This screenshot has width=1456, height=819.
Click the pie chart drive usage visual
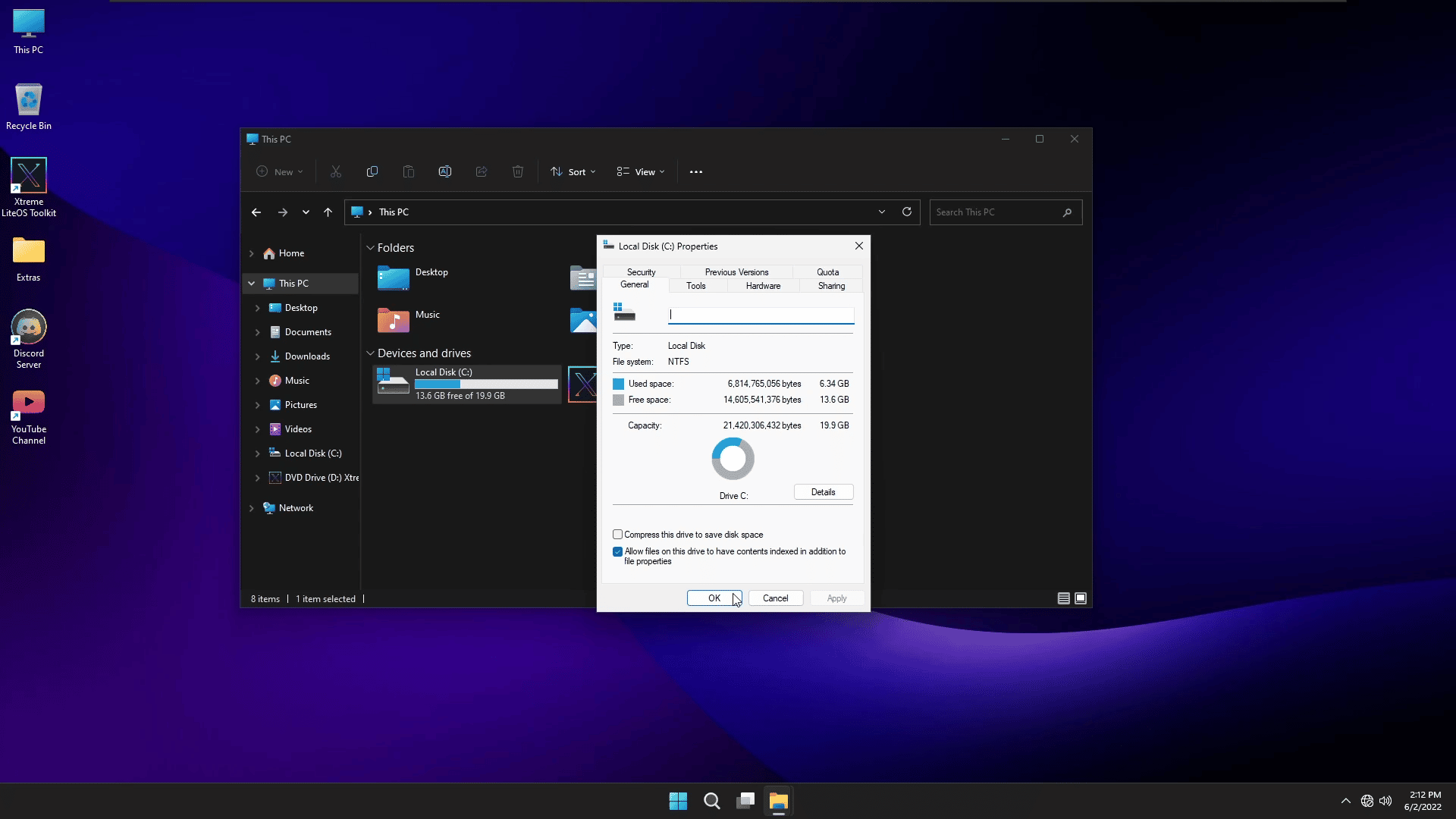[x=733, y=459]
